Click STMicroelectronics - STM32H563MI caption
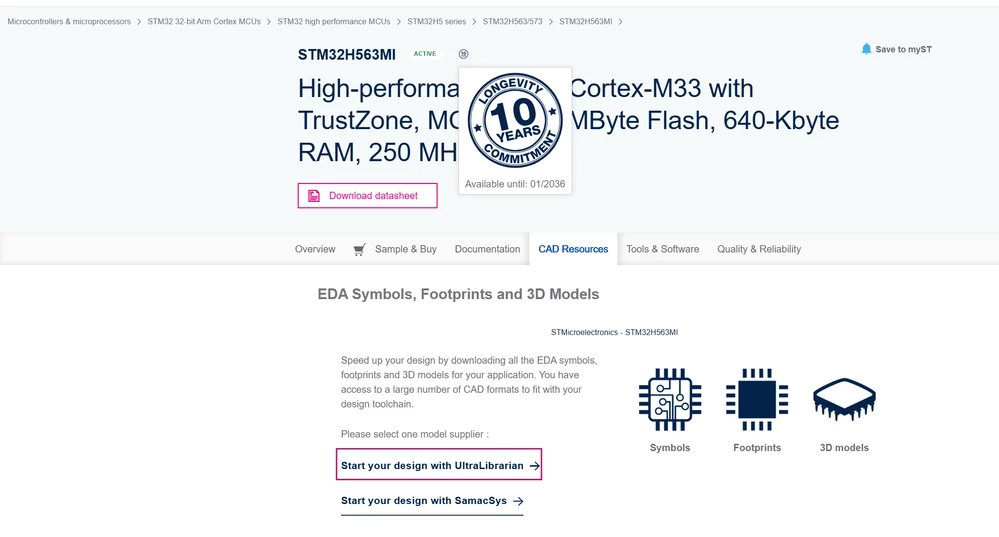 click(x=614, y=333)
